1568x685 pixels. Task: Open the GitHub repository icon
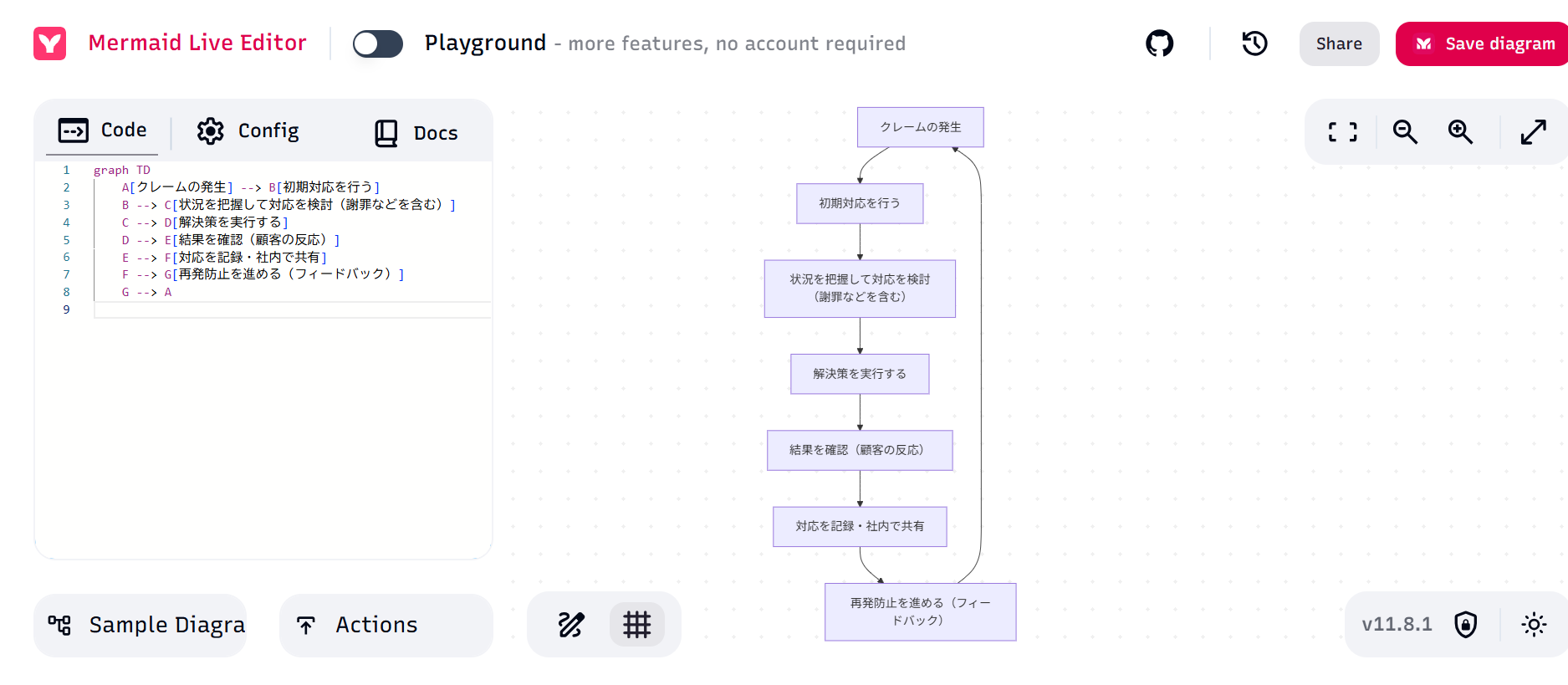[x=1159, y=43]
